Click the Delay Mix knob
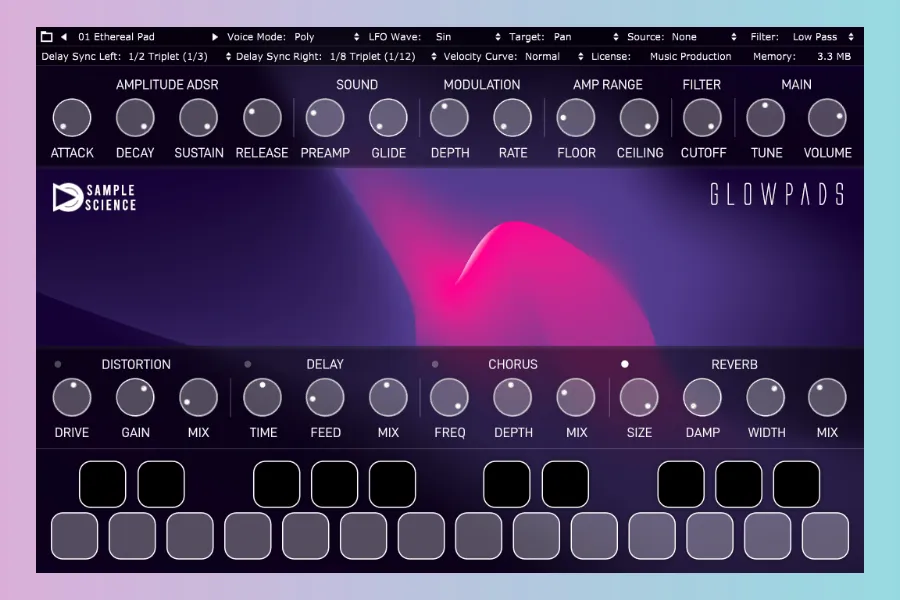This screenshot has width=900, height=600. click(388, 397)
